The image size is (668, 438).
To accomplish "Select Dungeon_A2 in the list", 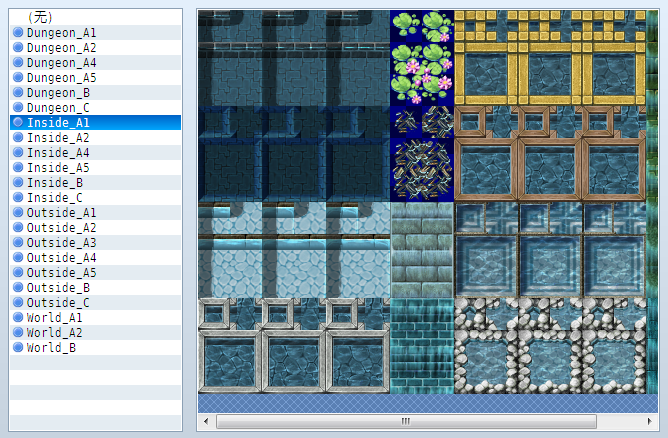I will 95,48.
